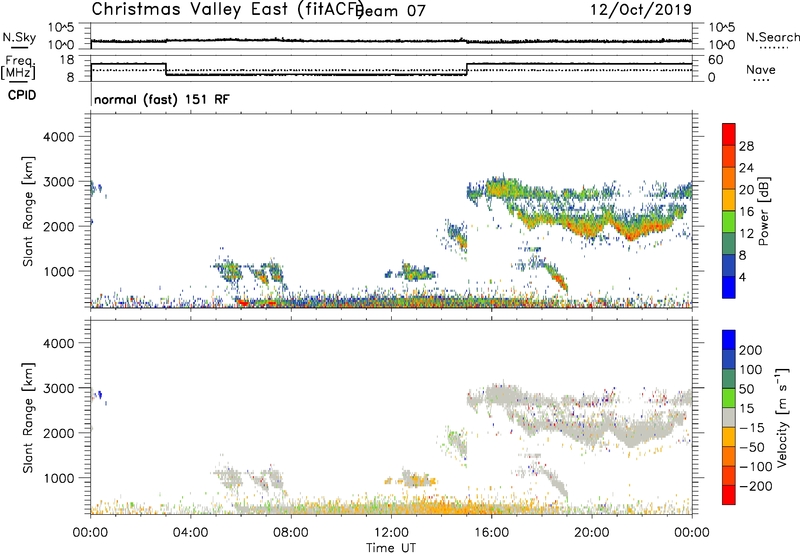Select "1000" on the velocity panel axis
This screenshot has width=800, height=554.
(59, 478)
